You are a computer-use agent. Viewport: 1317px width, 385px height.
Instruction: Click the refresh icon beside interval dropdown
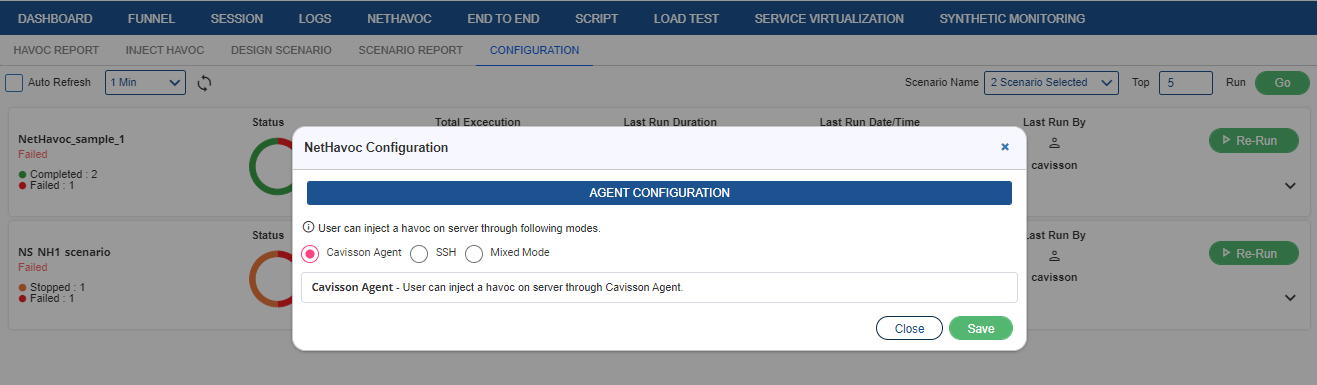click(204, 83)
